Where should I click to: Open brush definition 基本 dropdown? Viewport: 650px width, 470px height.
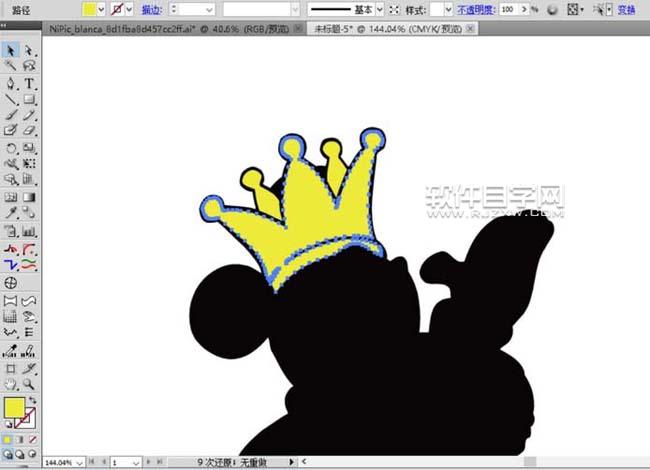coord(379,10)
